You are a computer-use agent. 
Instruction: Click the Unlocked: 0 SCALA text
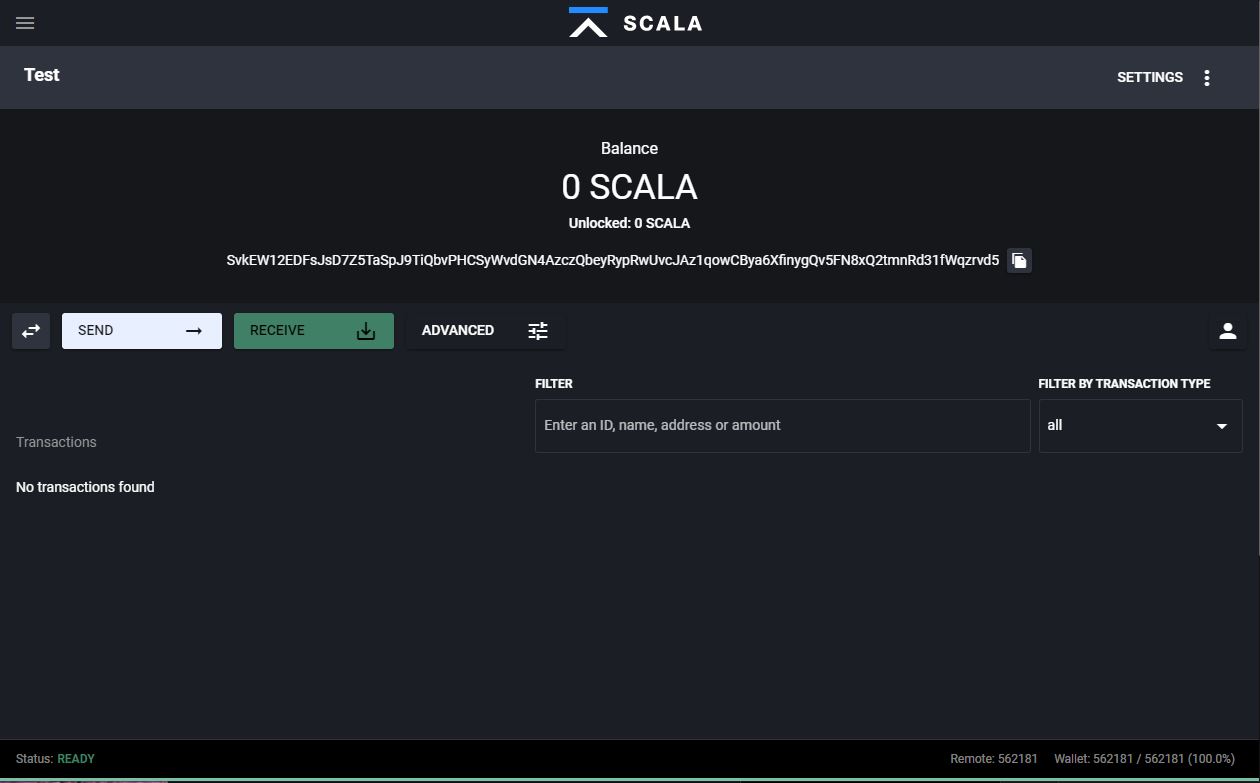[629, 223]
